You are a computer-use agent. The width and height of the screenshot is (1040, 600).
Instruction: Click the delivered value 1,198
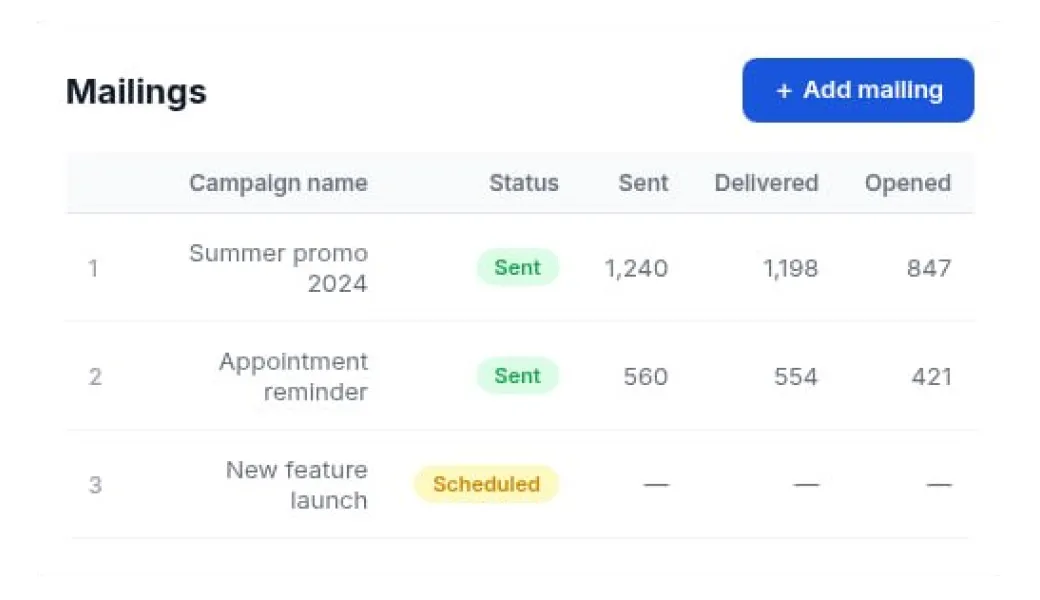790,268
